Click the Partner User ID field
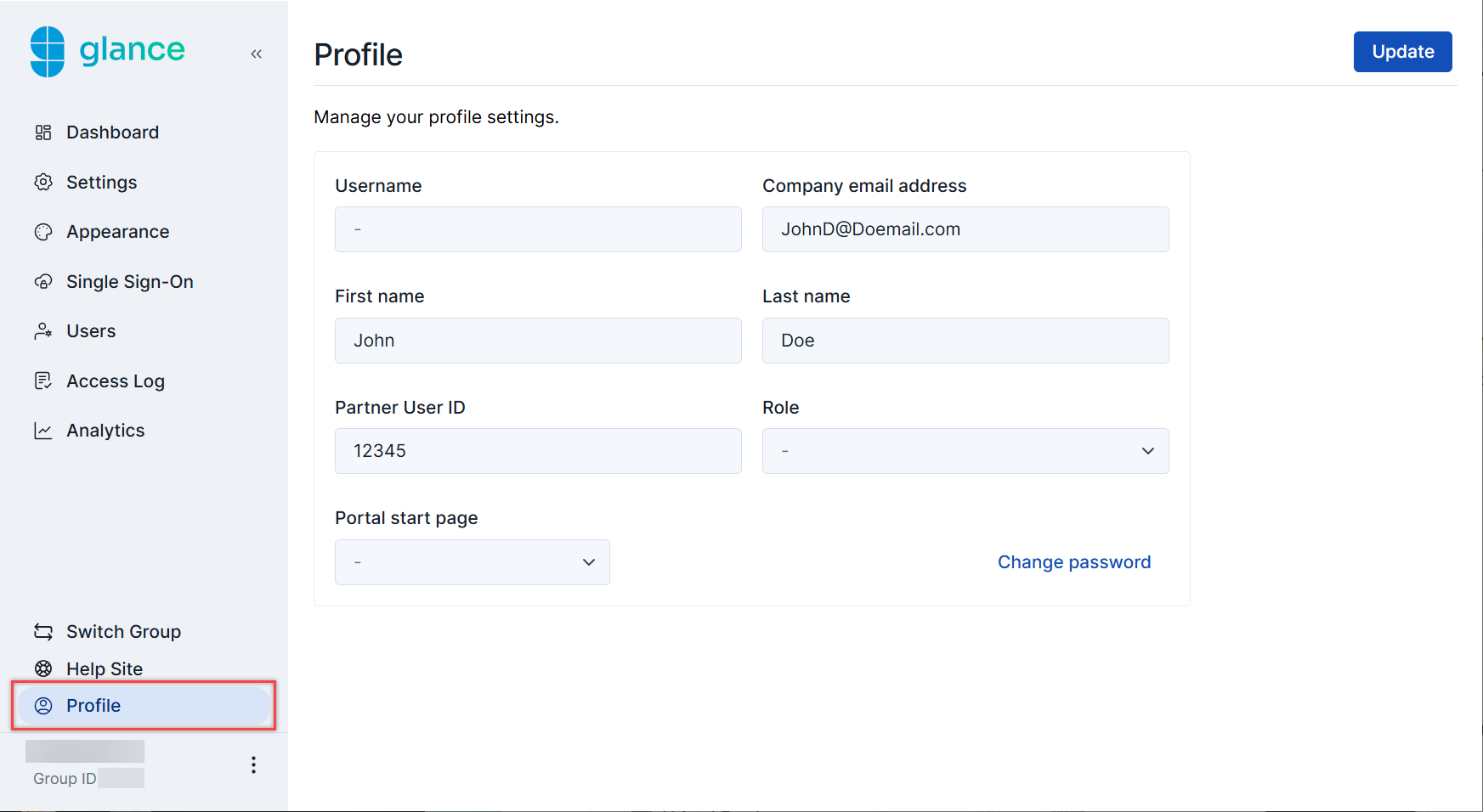 538,451
